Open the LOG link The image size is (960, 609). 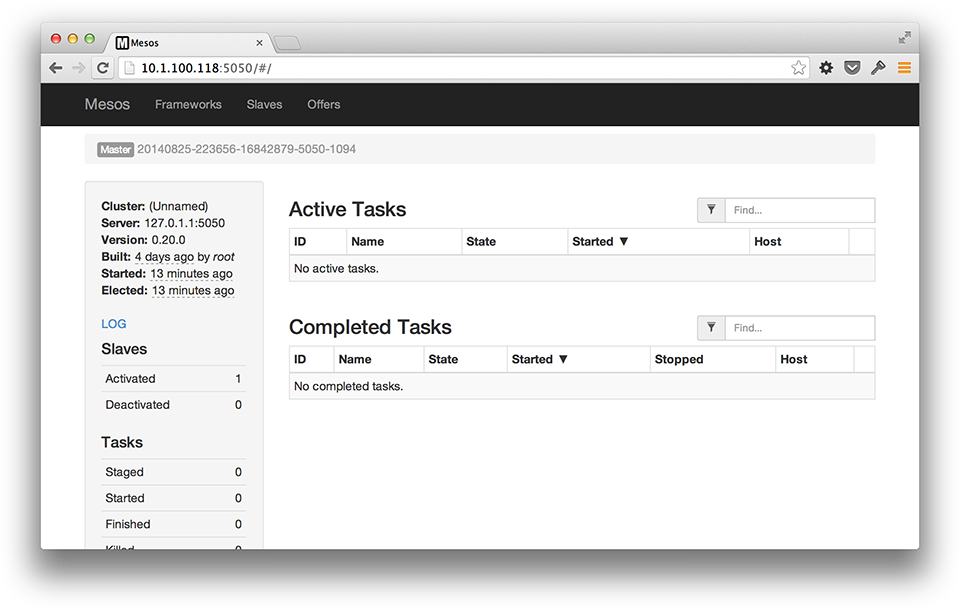point(114,324)
